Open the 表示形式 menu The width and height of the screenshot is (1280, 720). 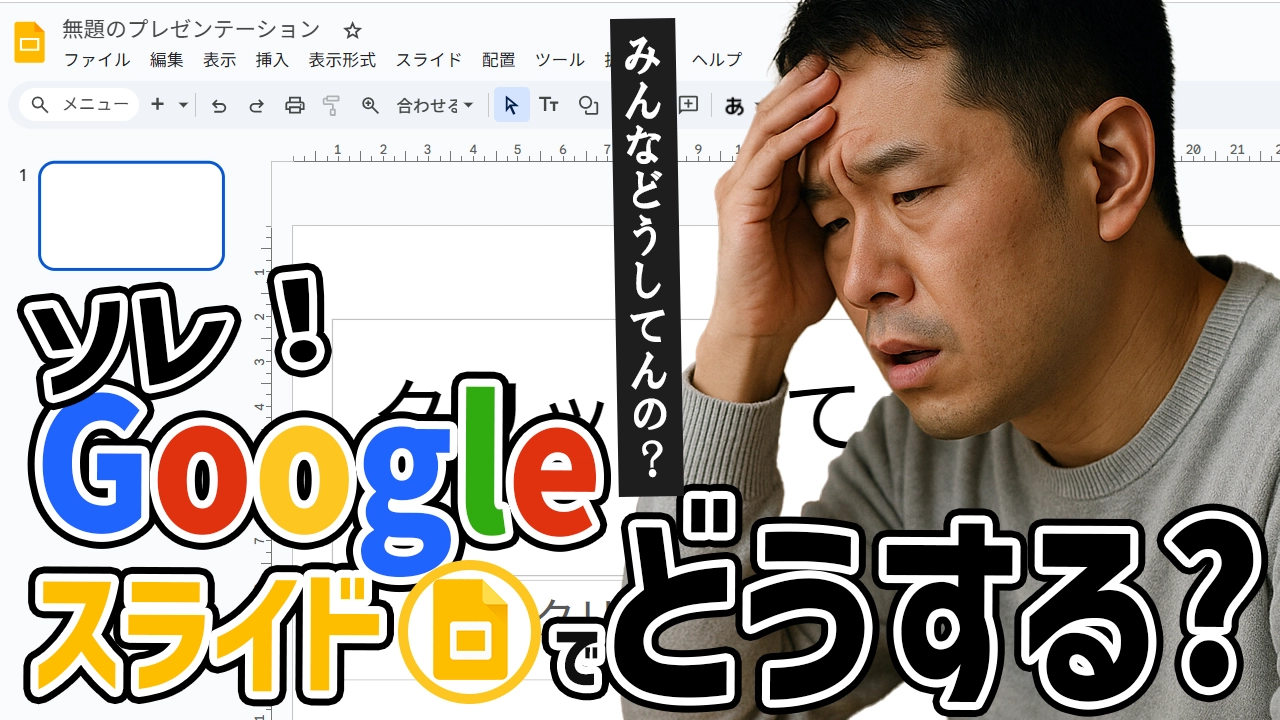tap(342, 60)
